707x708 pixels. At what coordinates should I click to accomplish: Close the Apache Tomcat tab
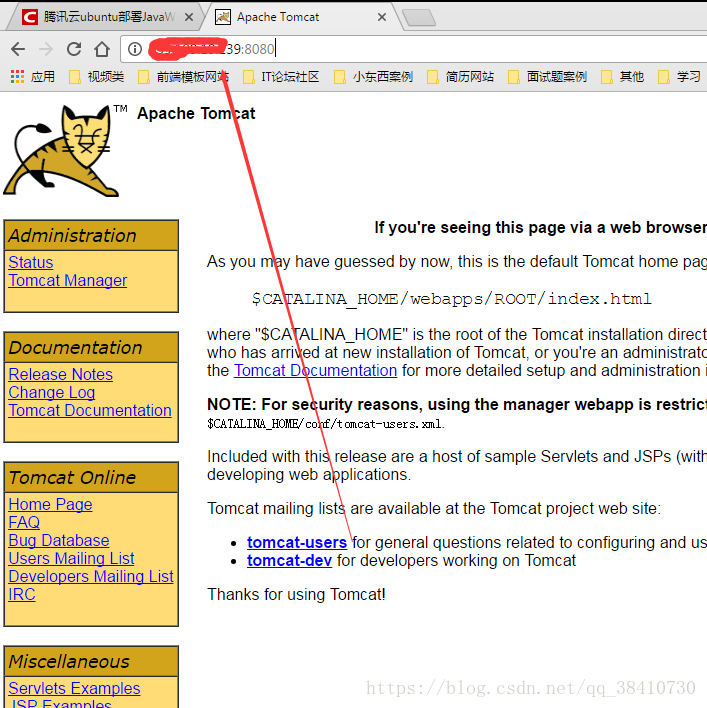[x=382, y=17]
